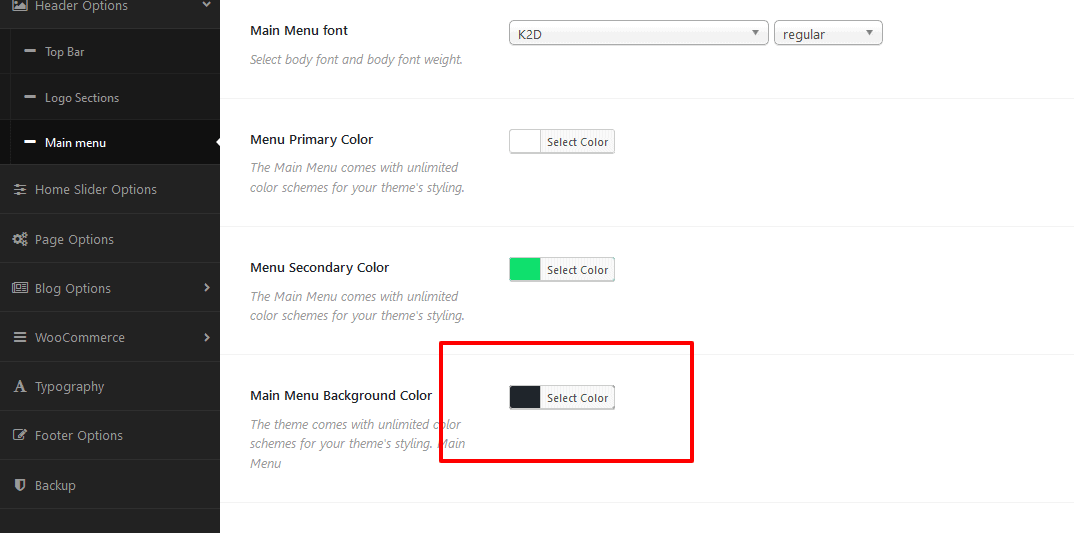Click the Footer Options edit icon
This screenshot has height=533, width=1074.
pyautogui.click(x=21, y=436)
